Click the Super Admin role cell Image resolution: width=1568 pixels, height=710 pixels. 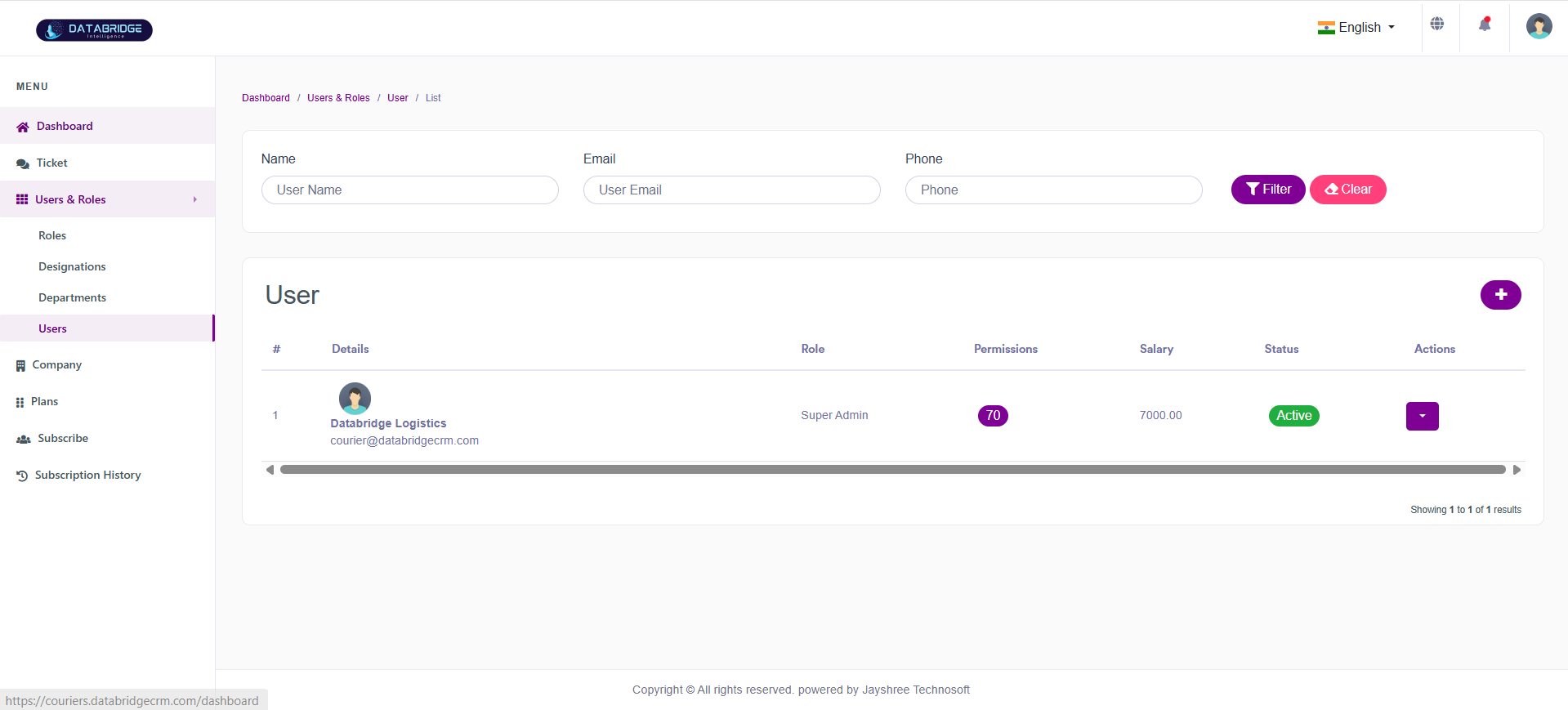pyautogui.click(x=834, y=415)
